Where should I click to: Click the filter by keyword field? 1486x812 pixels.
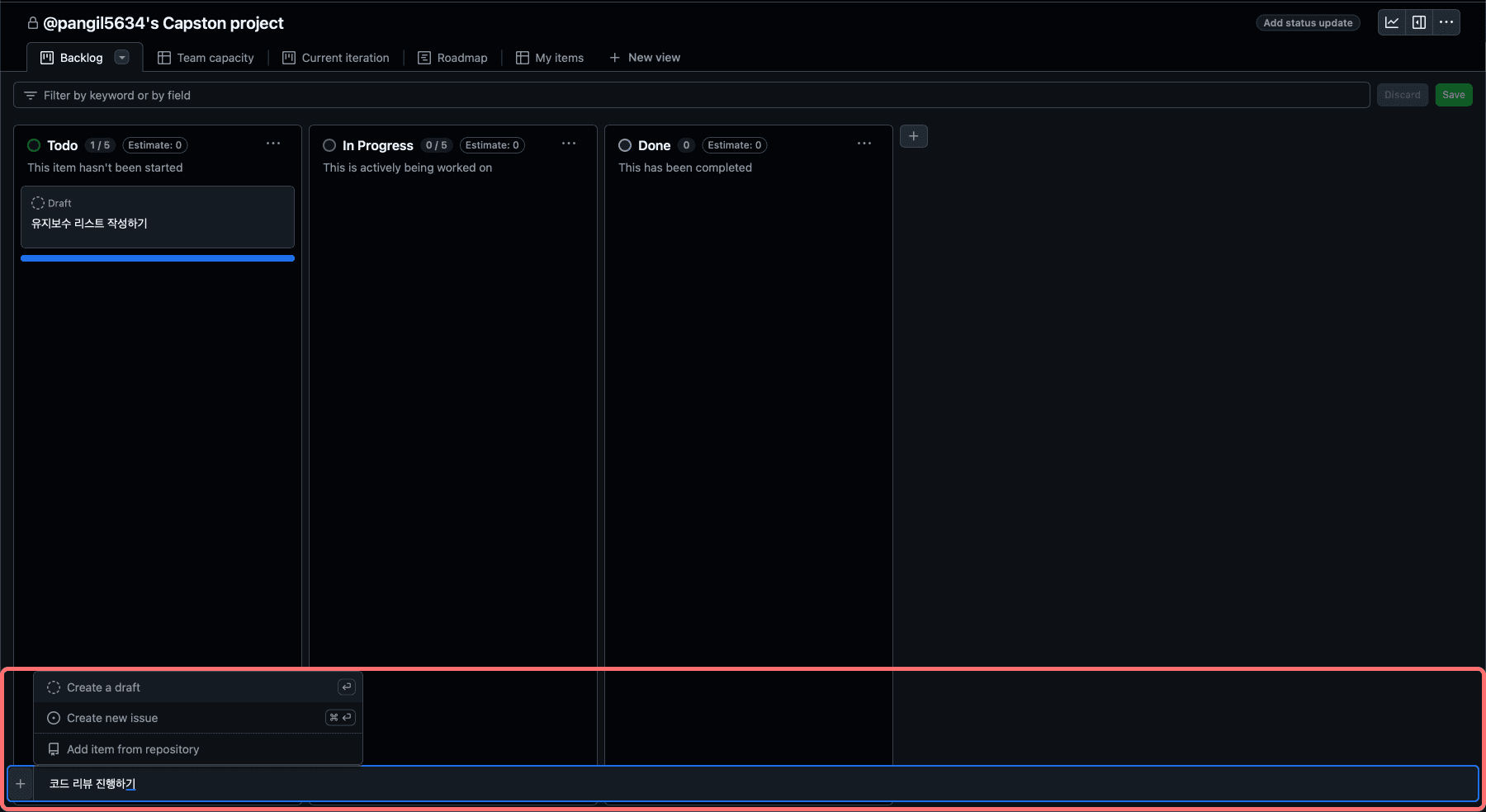[692, 95]
